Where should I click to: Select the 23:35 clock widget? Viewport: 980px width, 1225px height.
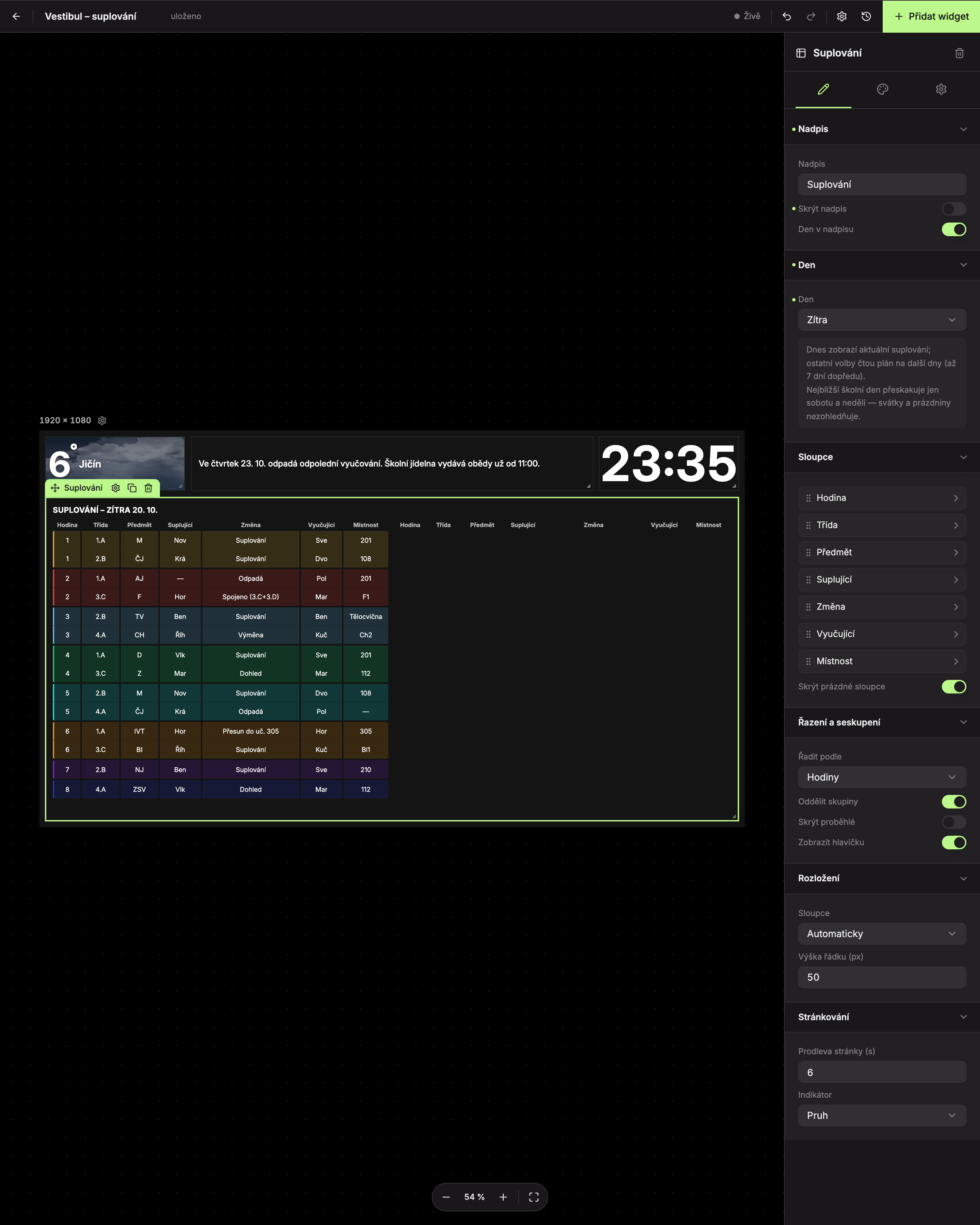click(669, 464)
